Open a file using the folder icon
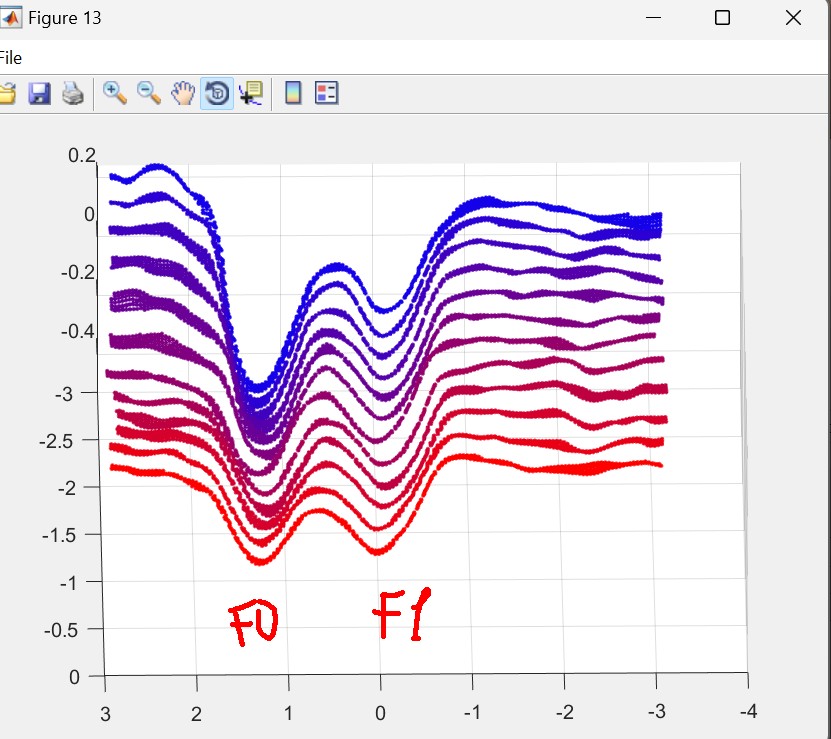This screenshot has width=831, height=739. click(7, 94)
